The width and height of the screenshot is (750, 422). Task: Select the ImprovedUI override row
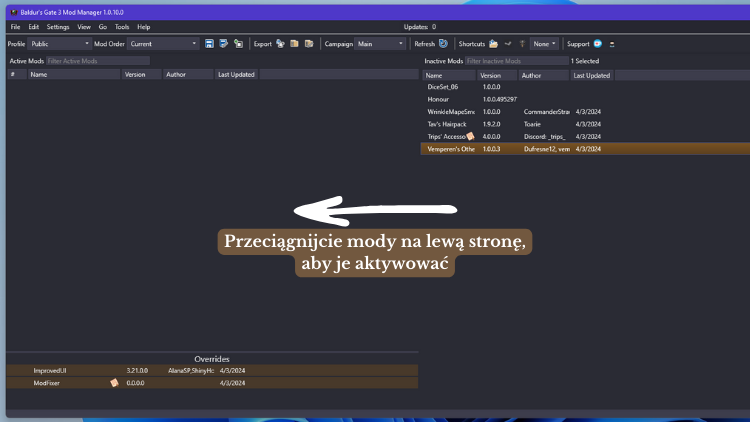coord(212,370)
